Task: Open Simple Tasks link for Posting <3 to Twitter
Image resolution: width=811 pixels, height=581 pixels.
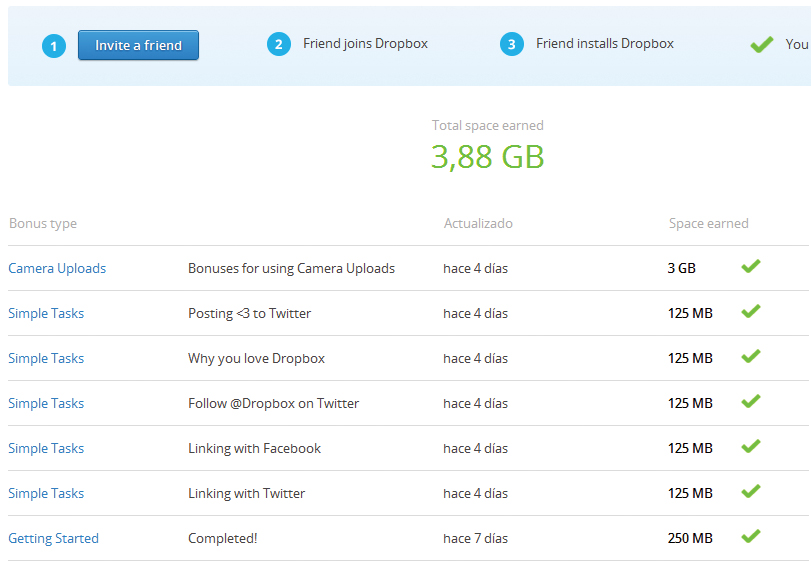Action: [x=46, y=314]
